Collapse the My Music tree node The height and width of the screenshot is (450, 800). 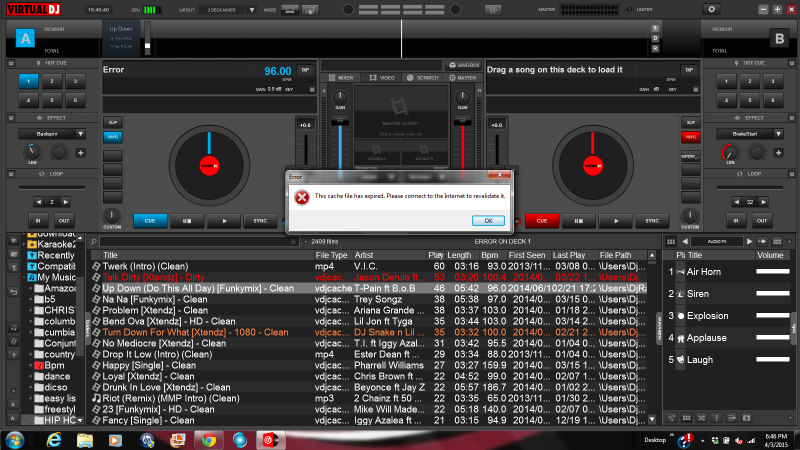tap(24, 278)
